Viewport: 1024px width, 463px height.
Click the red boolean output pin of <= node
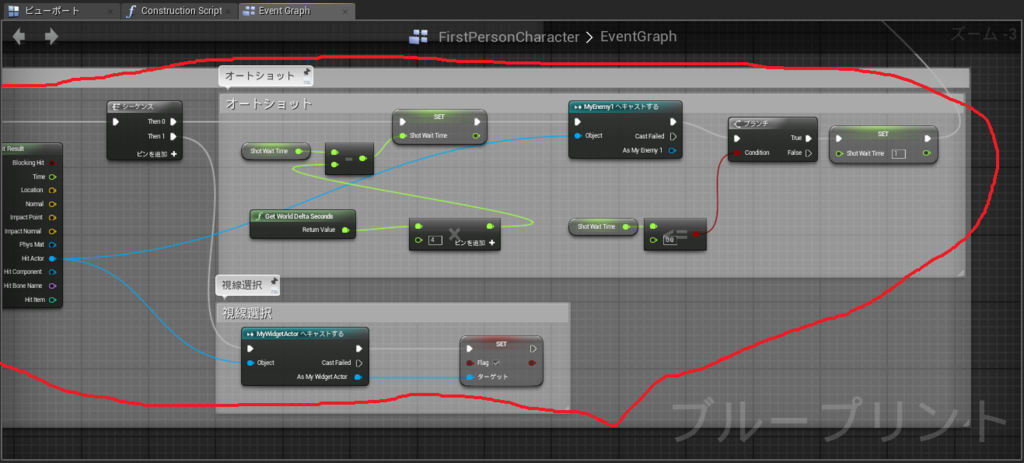tap(696, 233)
